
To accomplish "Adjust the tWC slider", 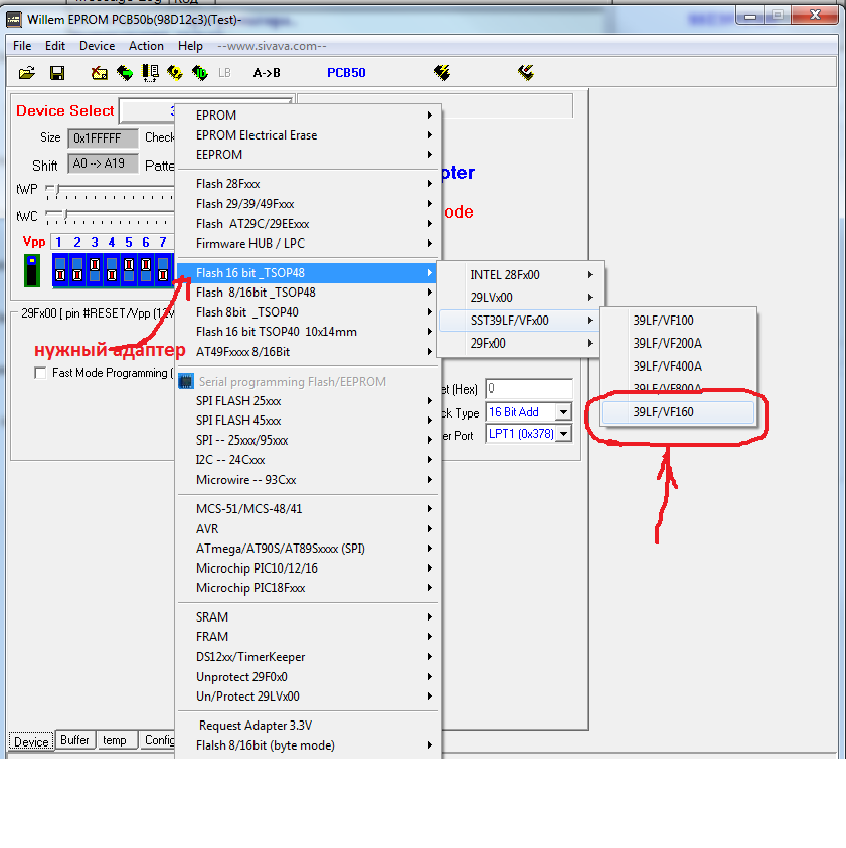I will (65, 216).
